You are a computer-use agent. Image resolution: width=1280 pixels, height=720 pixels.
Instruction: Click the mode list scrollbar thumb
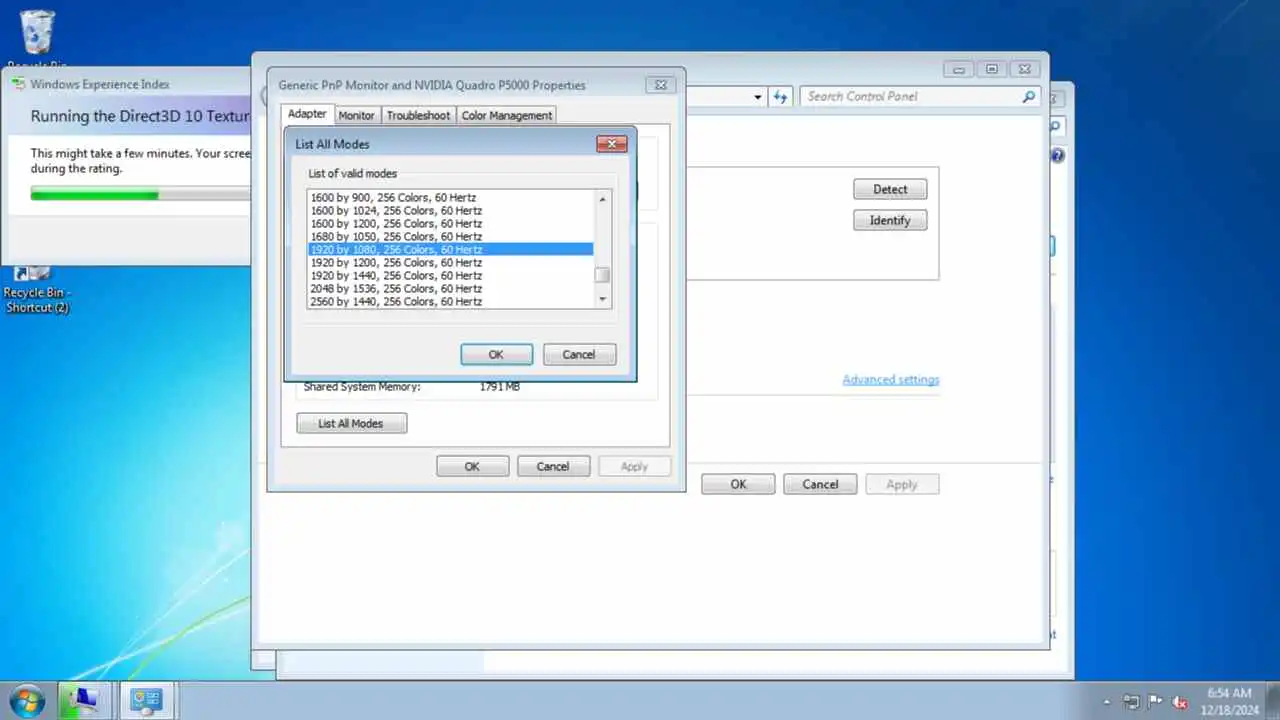pyautogui.click(x=602, y=275)
